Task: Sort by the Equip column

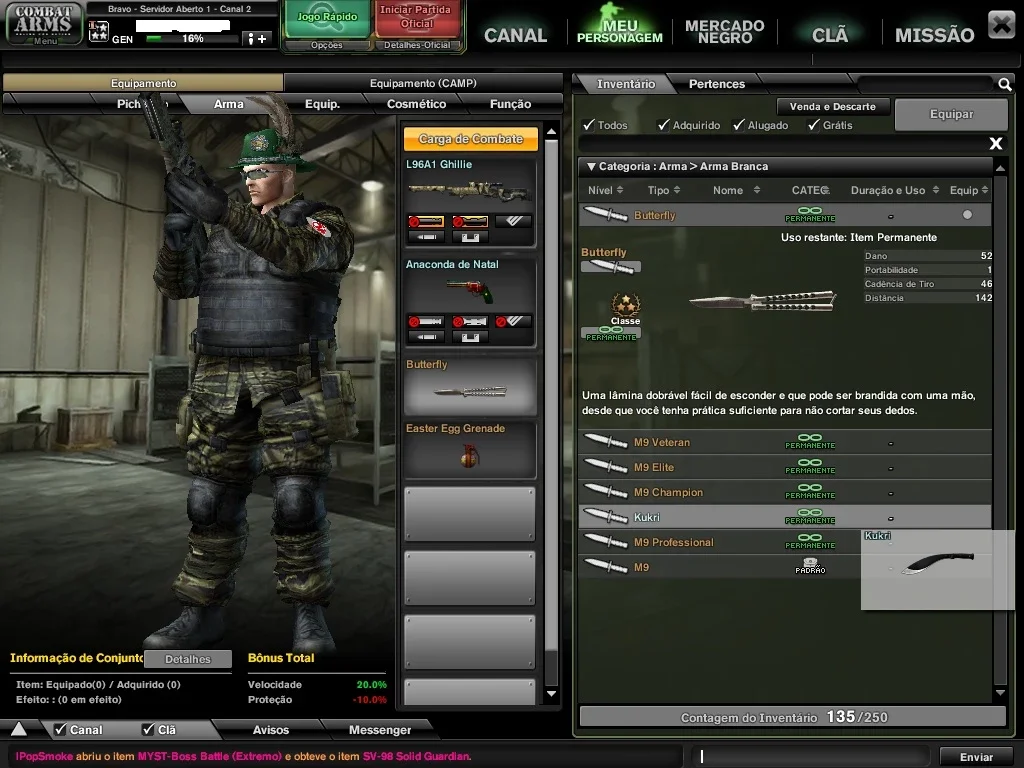Action: pyautogui.click(x=969, y=190)
